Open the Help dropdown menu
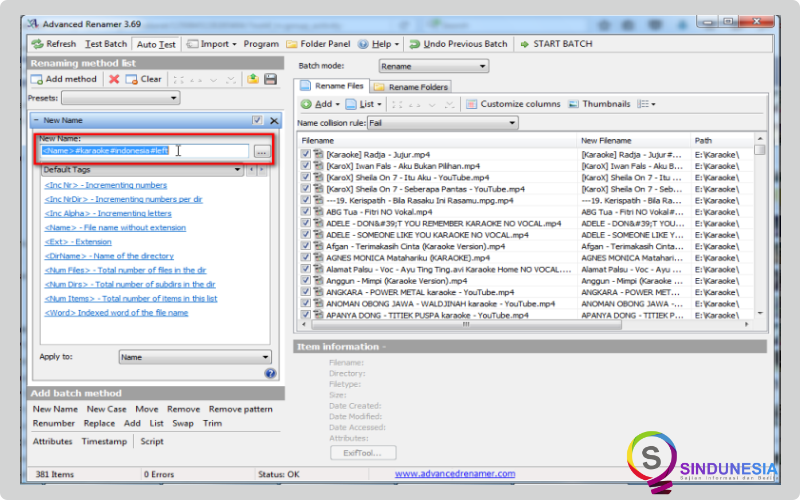Image resolution: width=800 pixels, height=500 pixels. coord(378,44)
